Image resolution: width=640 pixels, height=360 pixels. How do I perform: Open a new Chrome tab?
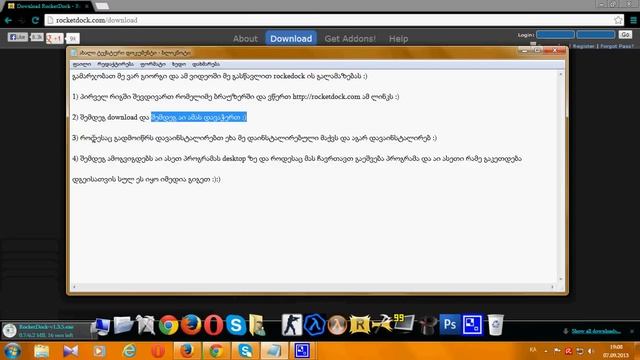pos(102,6)
